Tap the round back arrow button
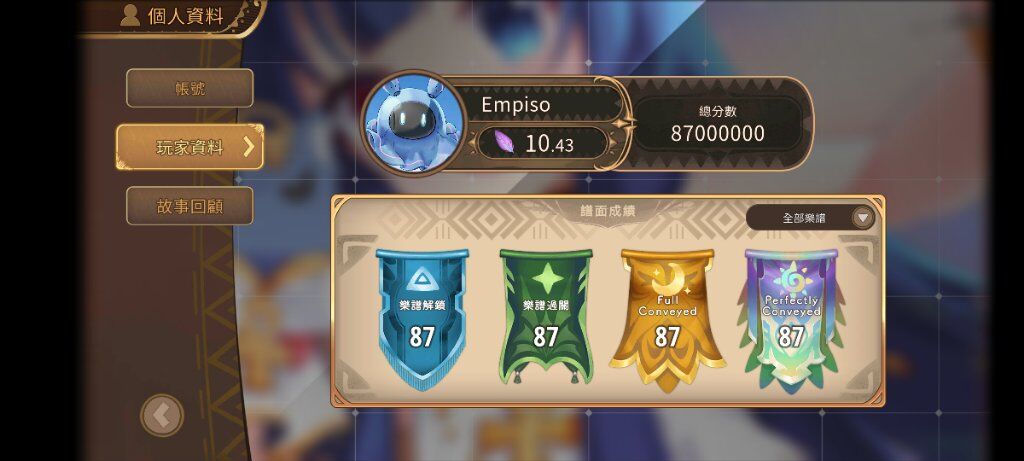Viewport: 1024px width, 461px height. (162, 415)
